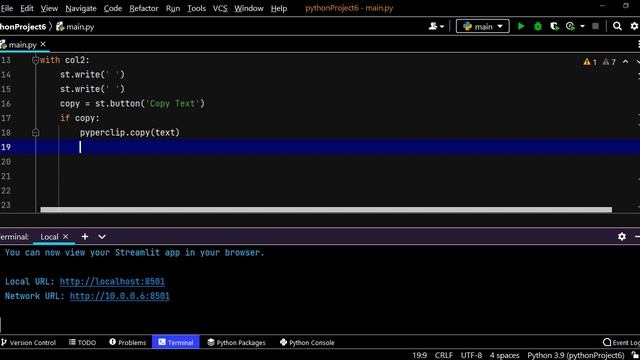
Task: Open the View menu
Action: pos(49,8)
